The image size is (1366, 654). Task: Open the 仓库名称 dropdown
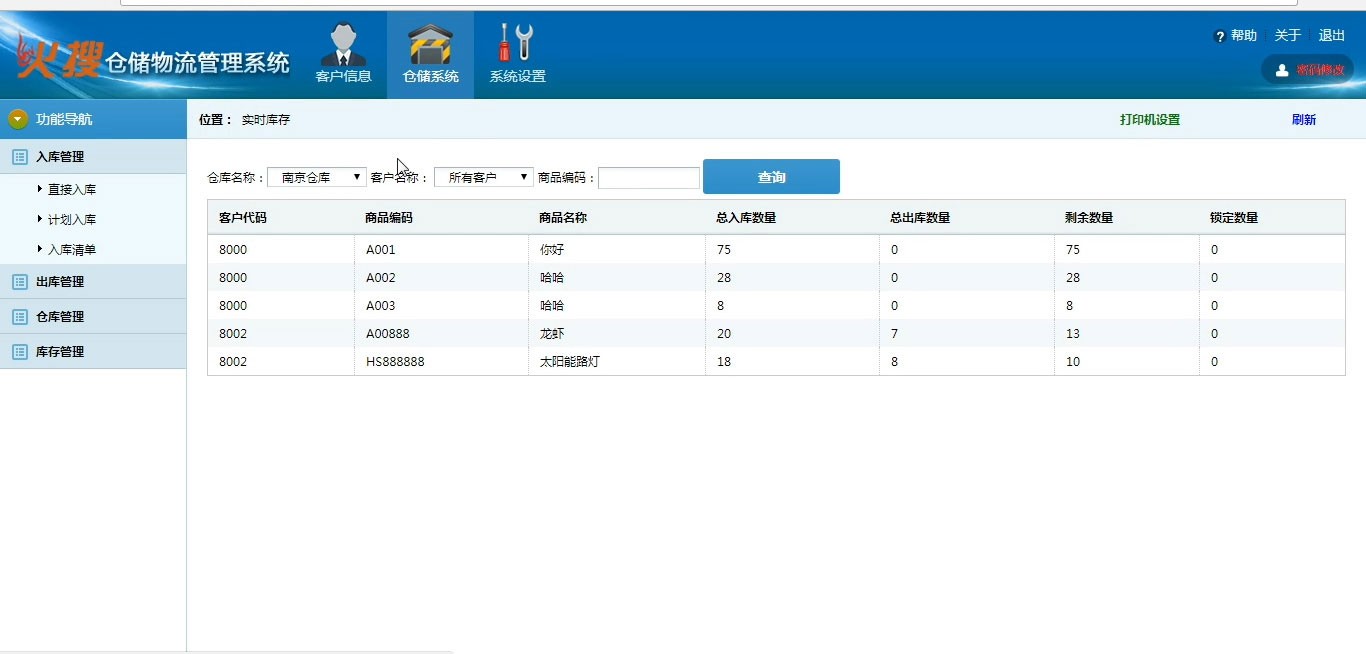tap(317, 177)
